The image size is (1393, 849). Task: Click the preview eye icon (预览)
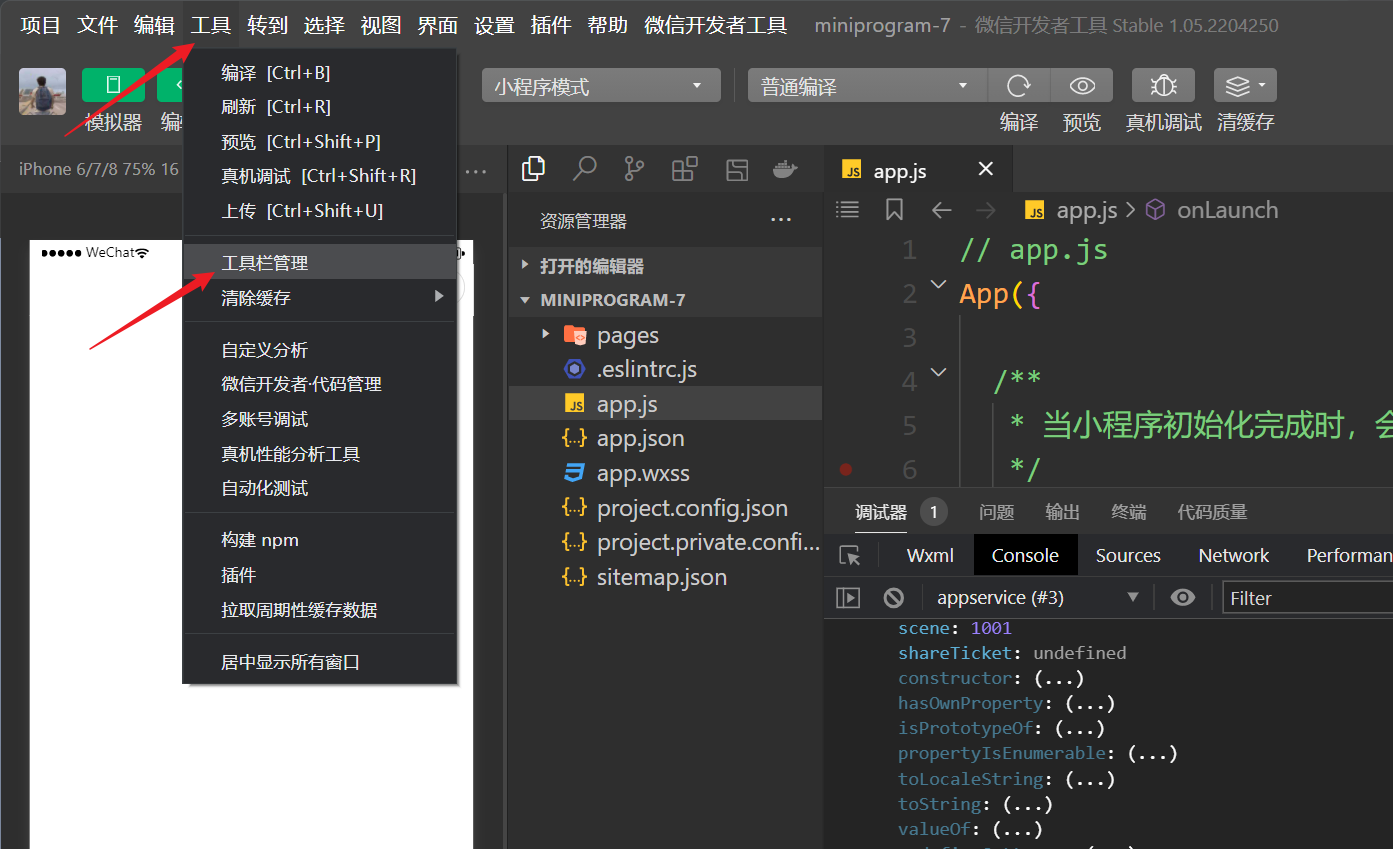(x=1082, y=86)
